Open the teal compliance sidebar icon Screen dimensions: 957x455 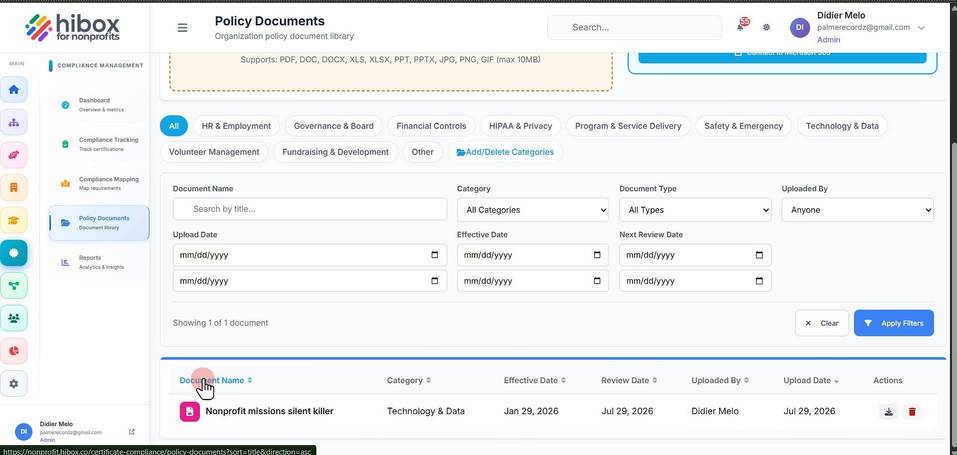[13, 253]
